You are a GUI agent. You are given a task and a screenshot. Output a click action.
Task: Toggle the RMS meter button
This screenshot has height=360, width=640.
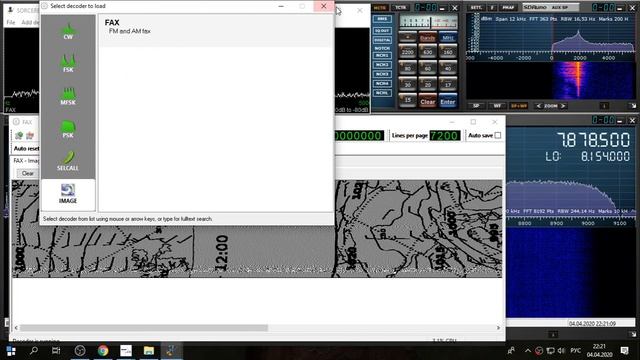tap(382, 19)
